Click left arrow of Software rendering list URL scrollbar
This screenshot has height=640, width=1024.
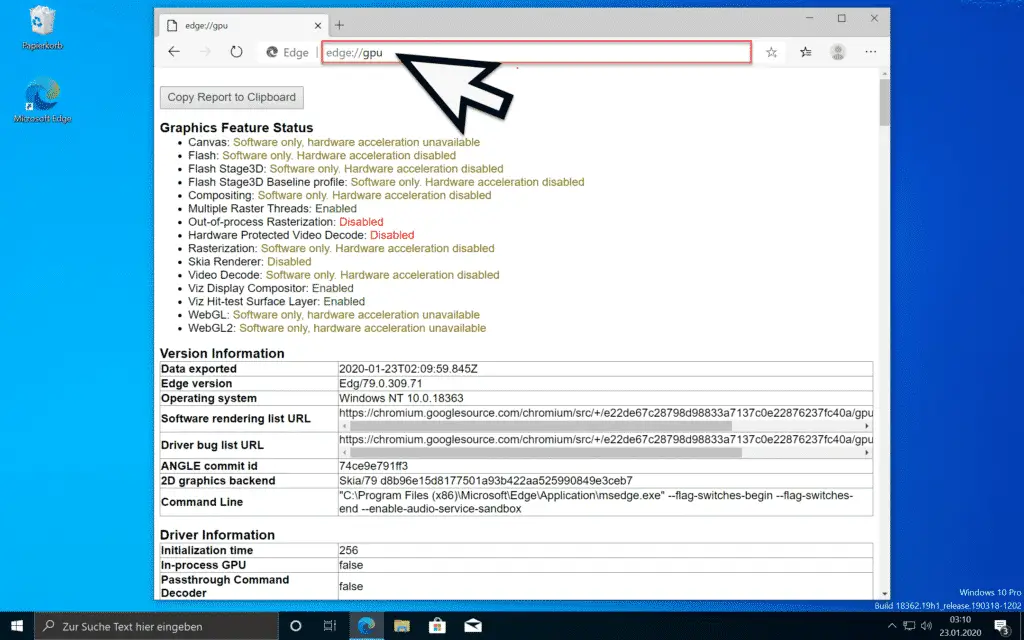344,426
